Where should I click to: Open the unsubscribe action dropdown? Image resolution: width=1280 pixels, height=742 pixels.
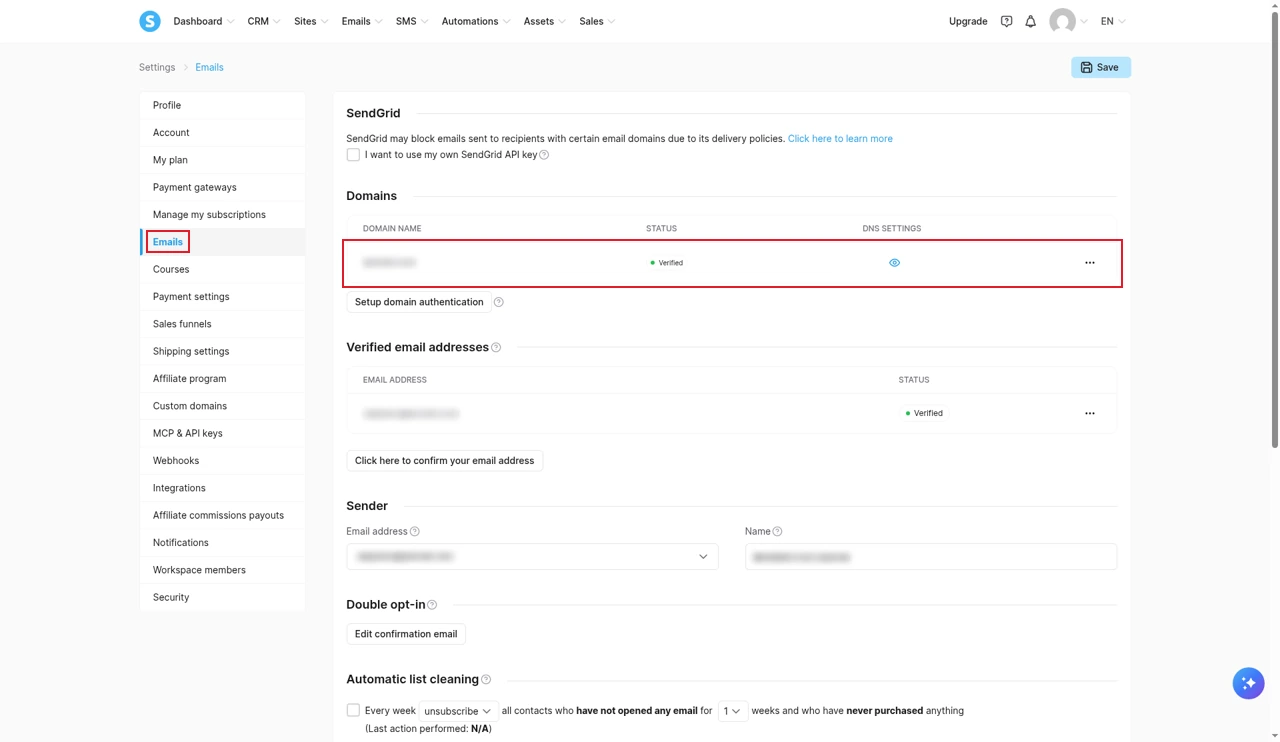458,711
